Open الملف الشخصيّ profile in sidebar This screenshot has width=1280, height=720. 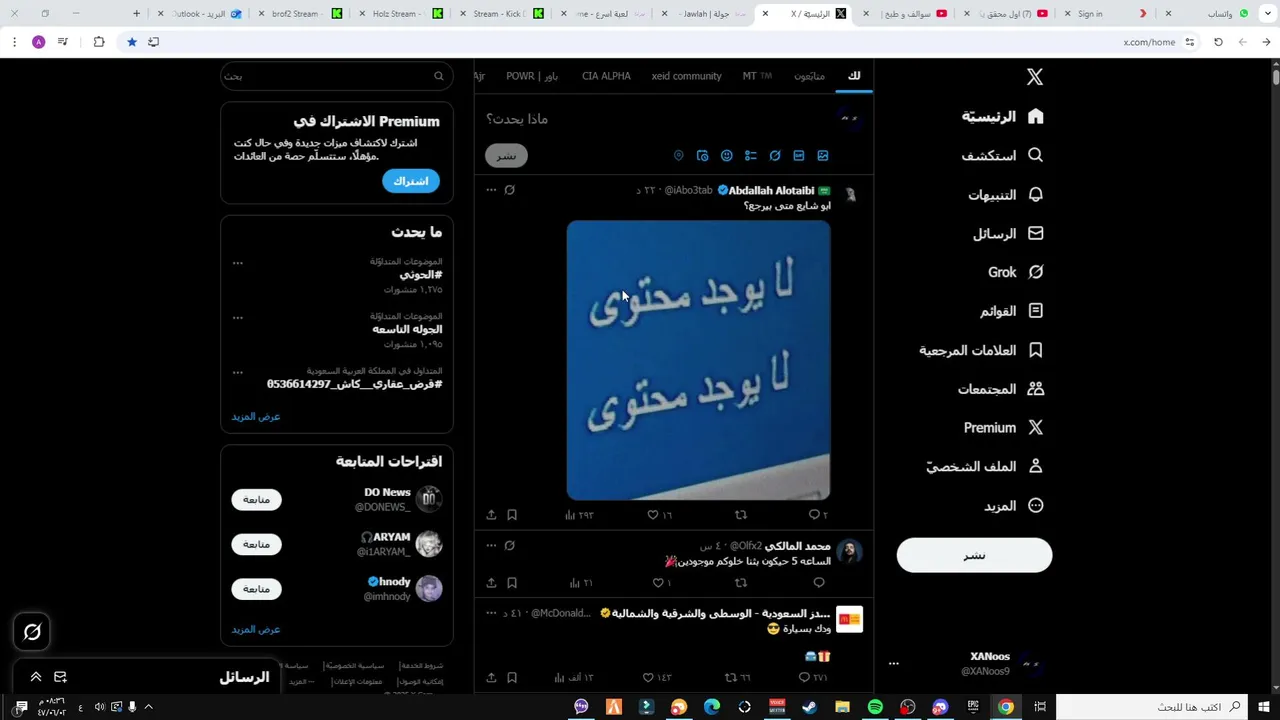985,467
